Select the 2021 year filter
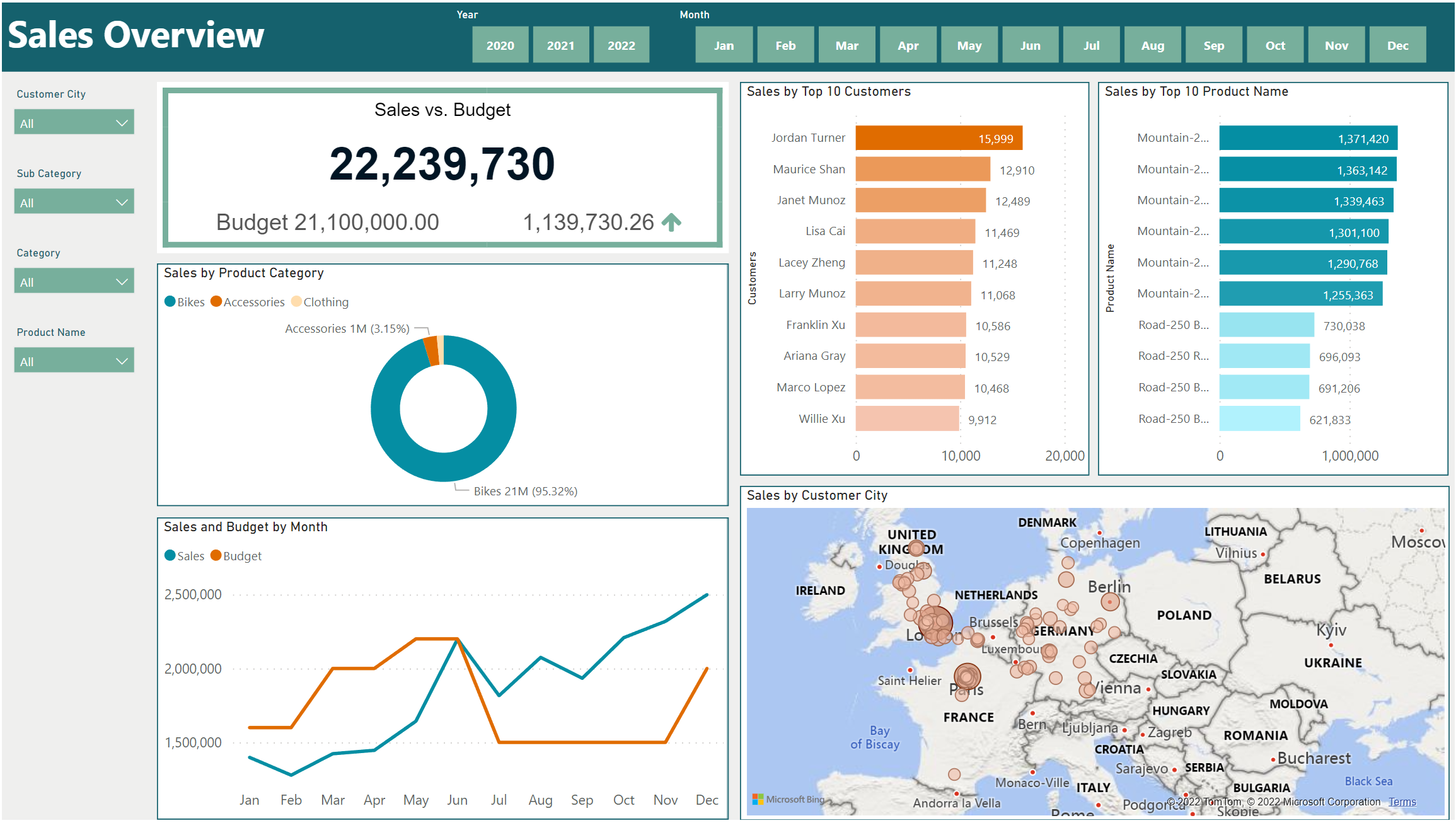Image resolution: width=1456 pixels, height=823 pixels. pos(560,44)
